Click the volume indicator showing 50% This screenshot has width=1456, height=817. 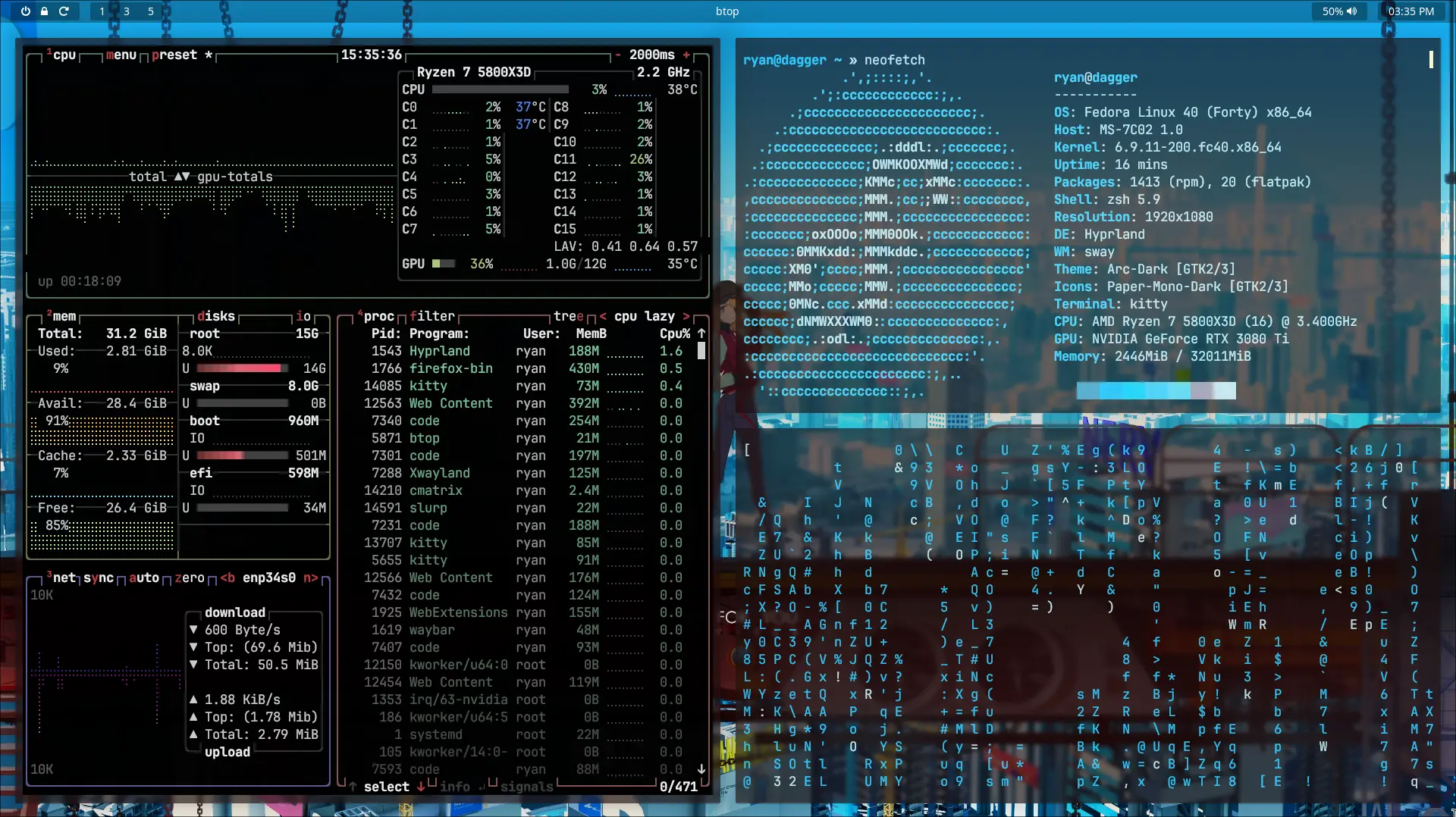click(1339, 11)
